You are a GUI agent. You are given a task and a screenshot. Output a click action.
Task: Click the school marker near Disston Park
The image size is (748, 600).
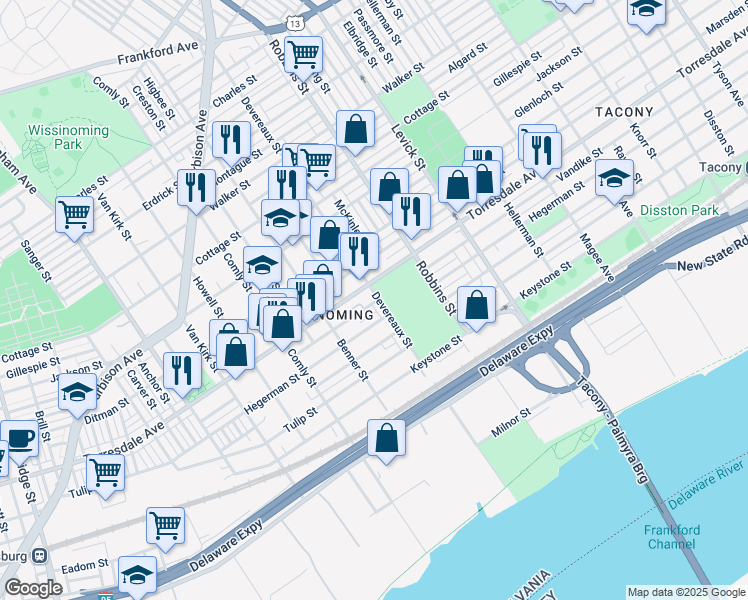[x=614, y=179]
